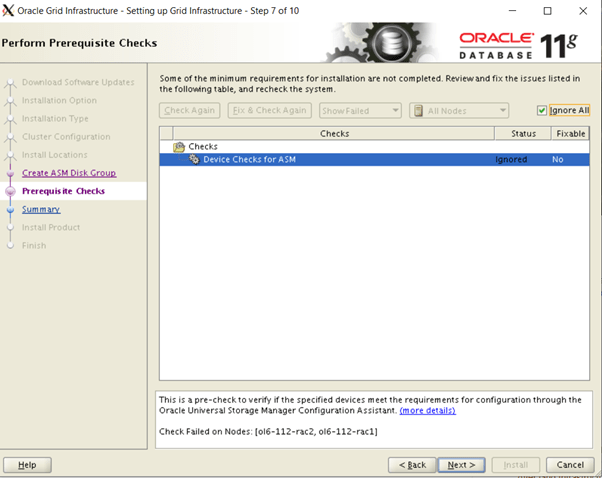Click the Device Checks for ASM gear icon
602x478 pixels.
(194, 159)
